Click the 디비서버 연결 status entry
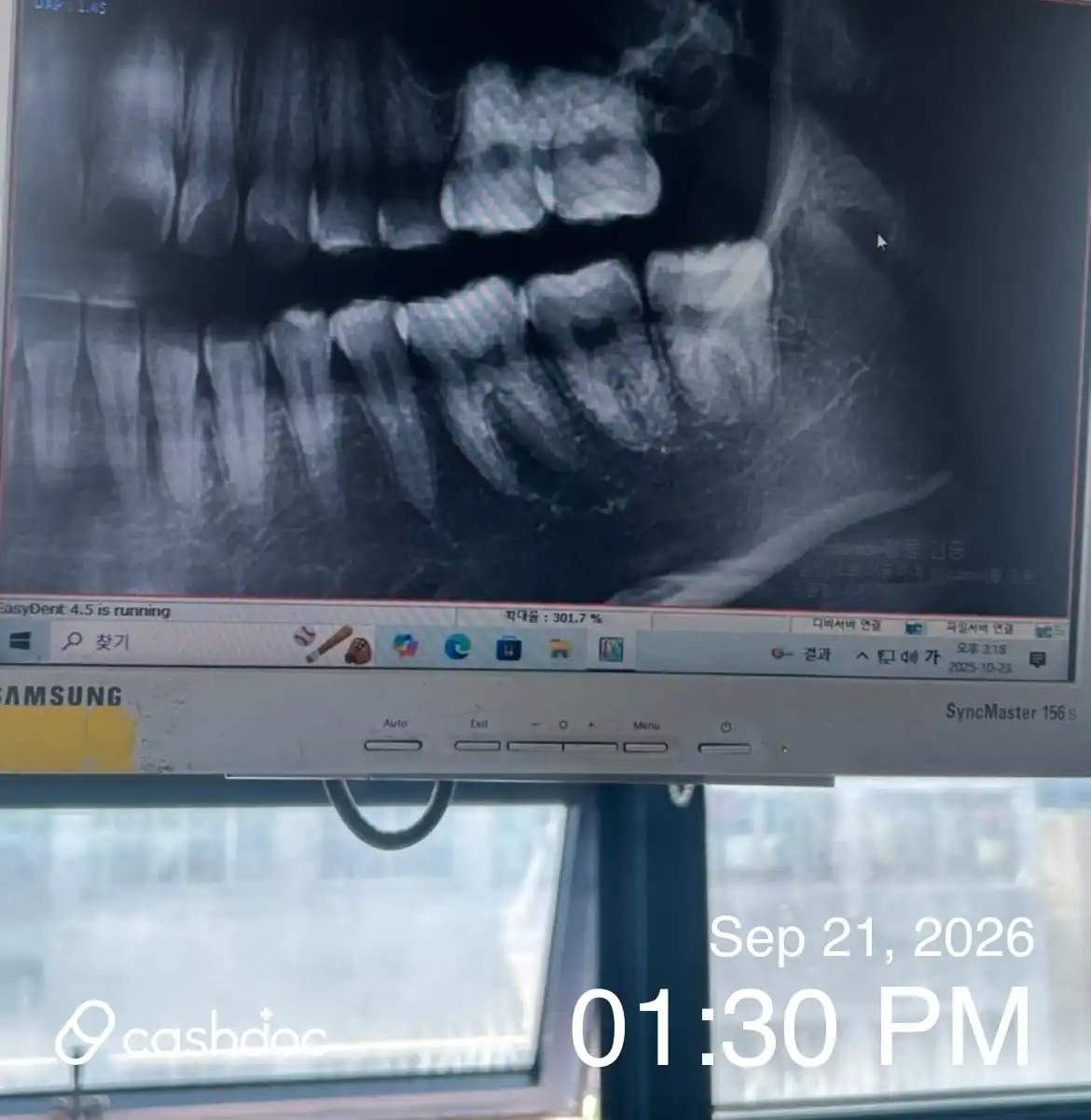 pos(847,626)
